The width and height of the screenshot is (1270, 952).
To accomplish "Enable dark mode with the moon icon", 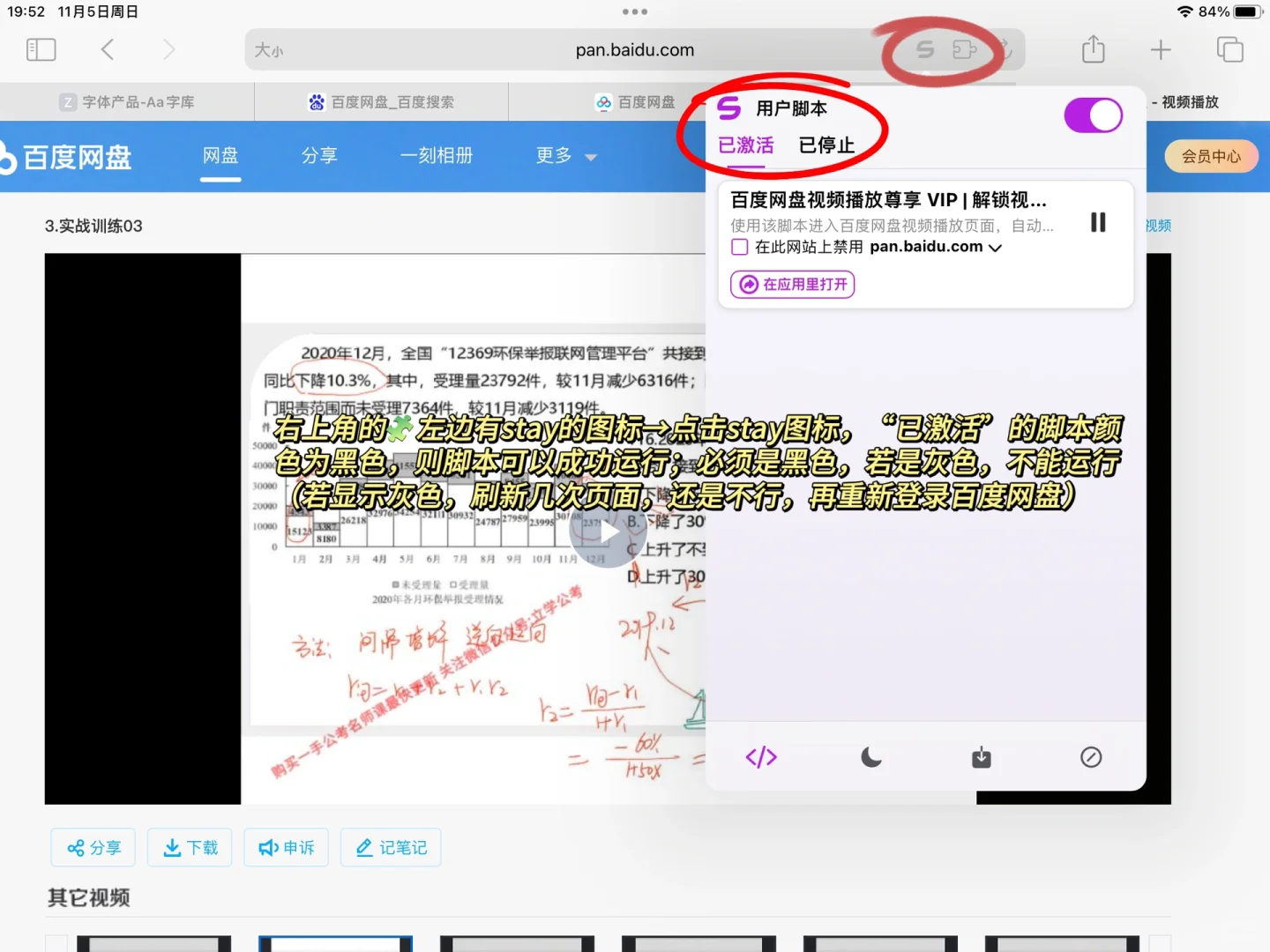I will pos(870,756).
